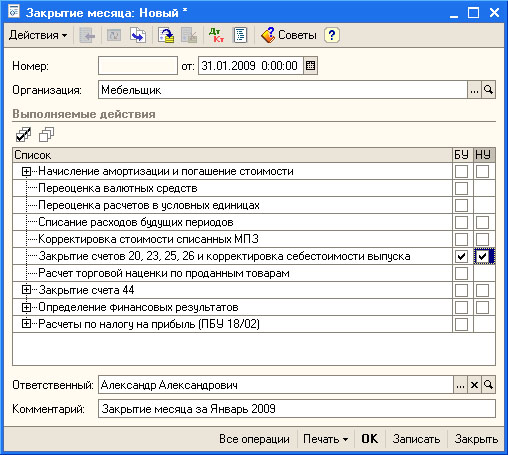Viewport: 508px width, 455px height.
Task: Open the Ответственный selection ellipsis button
Action: (x=460, y=385)
